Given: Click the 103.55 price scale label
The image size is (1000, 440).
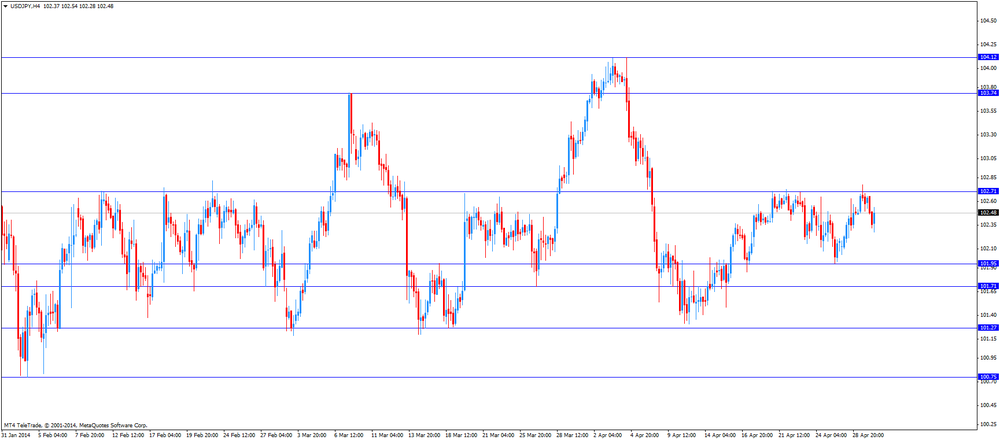Looking at the screenshot, I should coord(989,110).
